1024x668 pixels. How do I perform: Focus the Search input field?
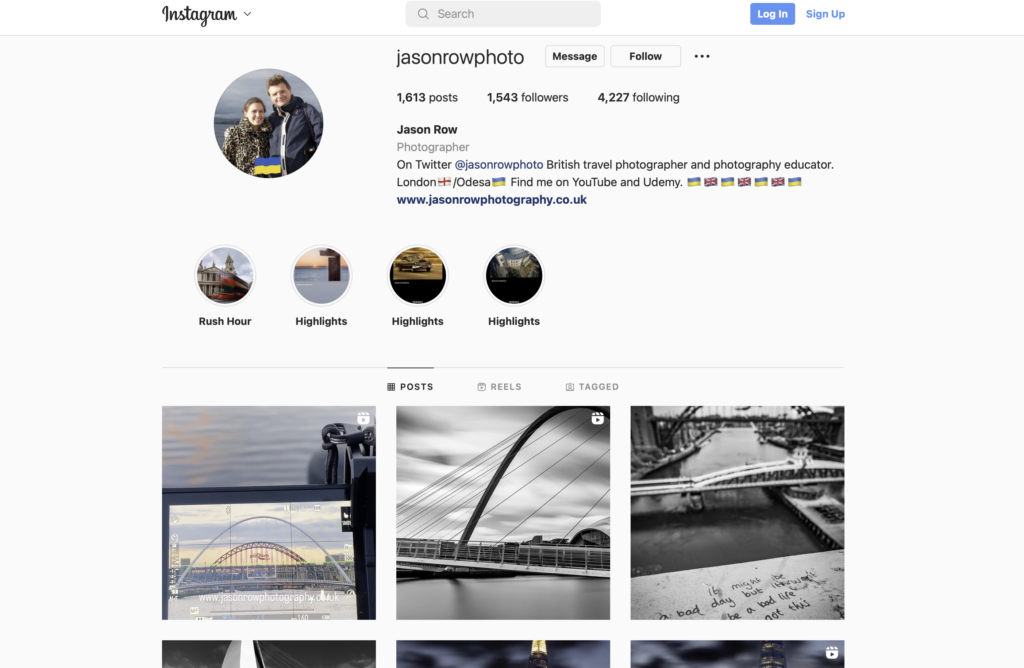coord(503,14)
